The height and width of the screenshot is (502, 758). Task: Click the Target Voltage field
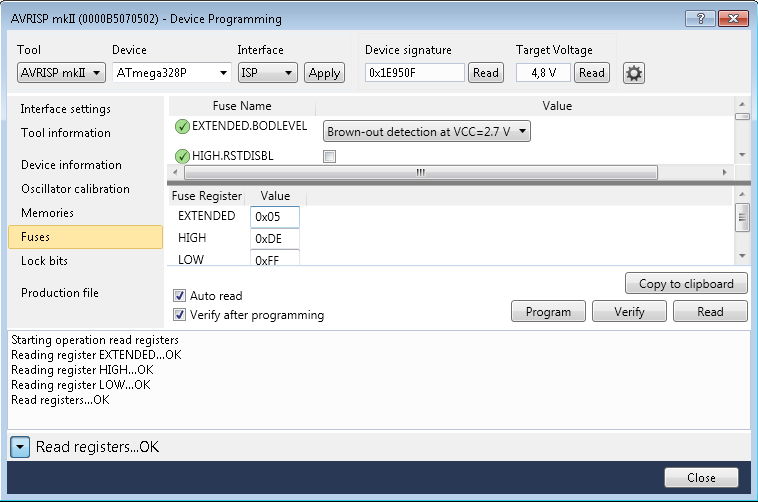coord(543,73)
